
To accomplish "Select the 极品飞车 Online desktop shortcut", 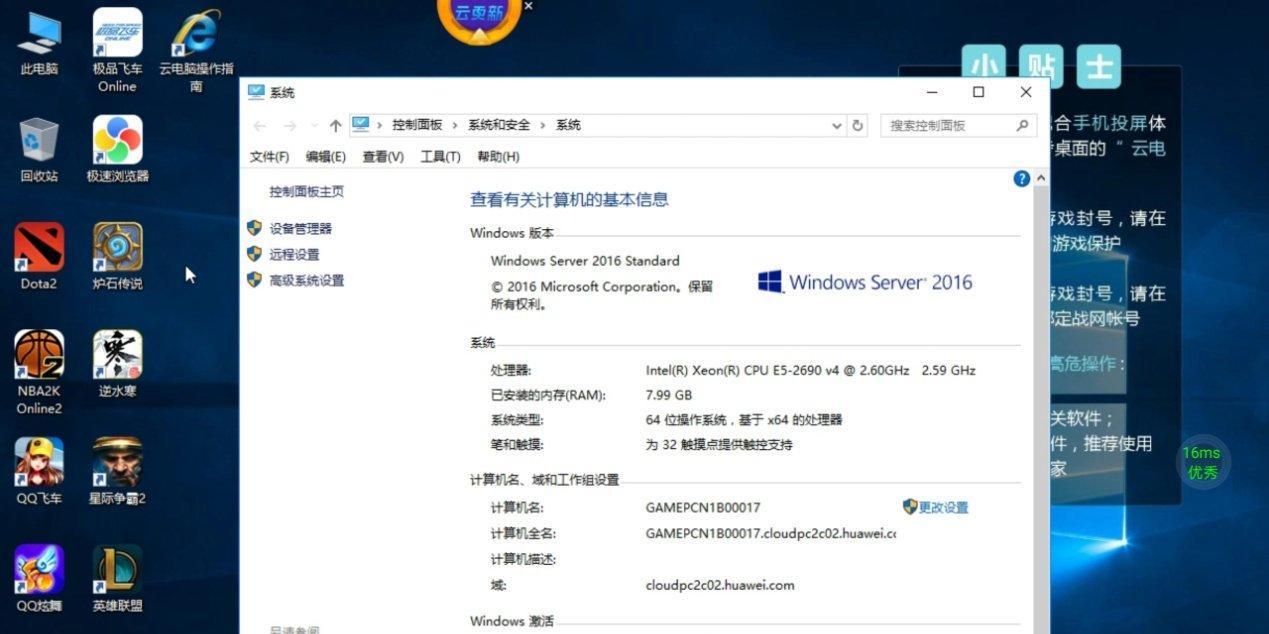I will [x=117, y=51].
